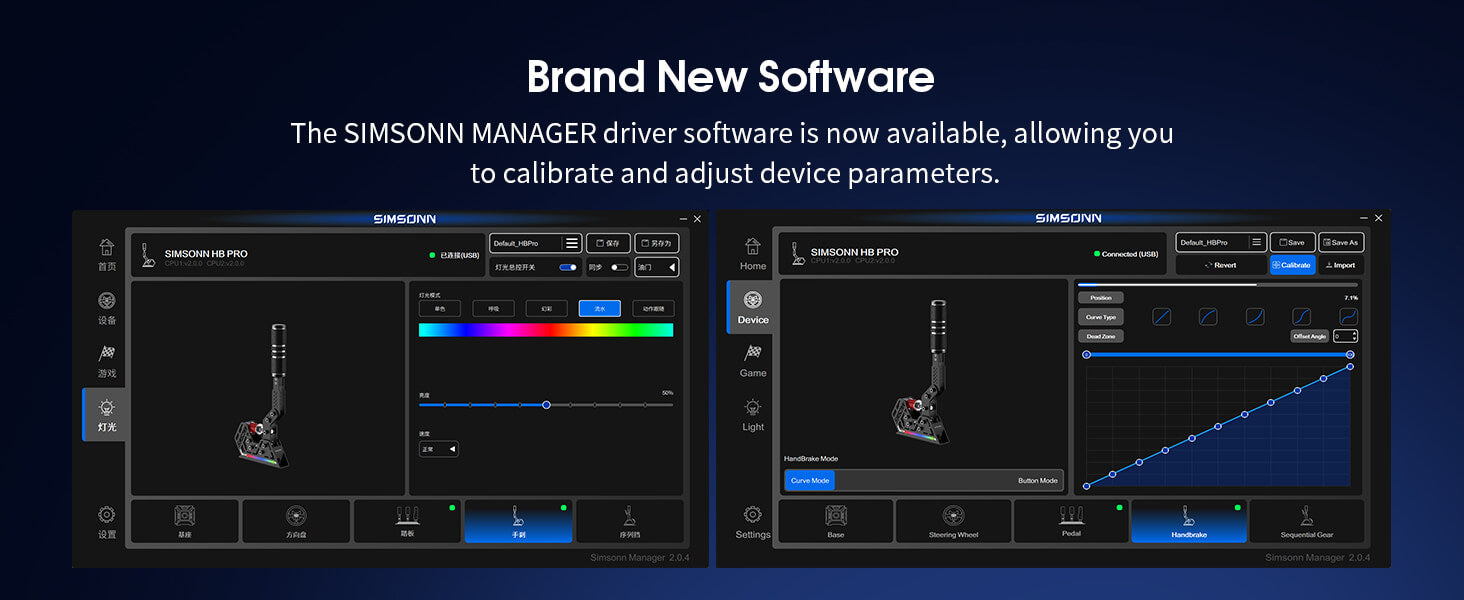Click the Offset Angle input field
The width and height of the screenshot is (1464, 600).
1344,336
